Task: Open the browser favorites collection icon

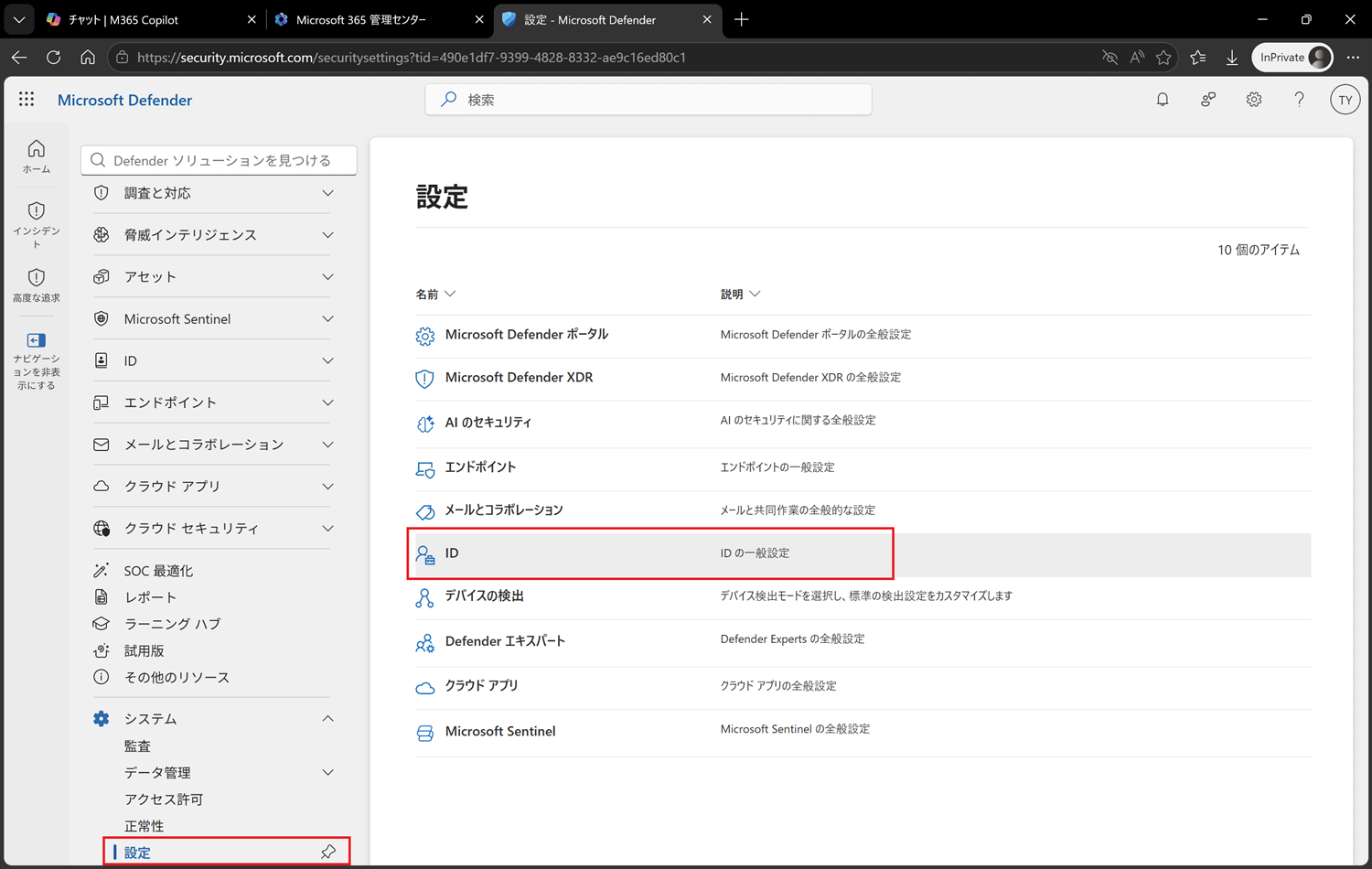Action: [1198, 58]
